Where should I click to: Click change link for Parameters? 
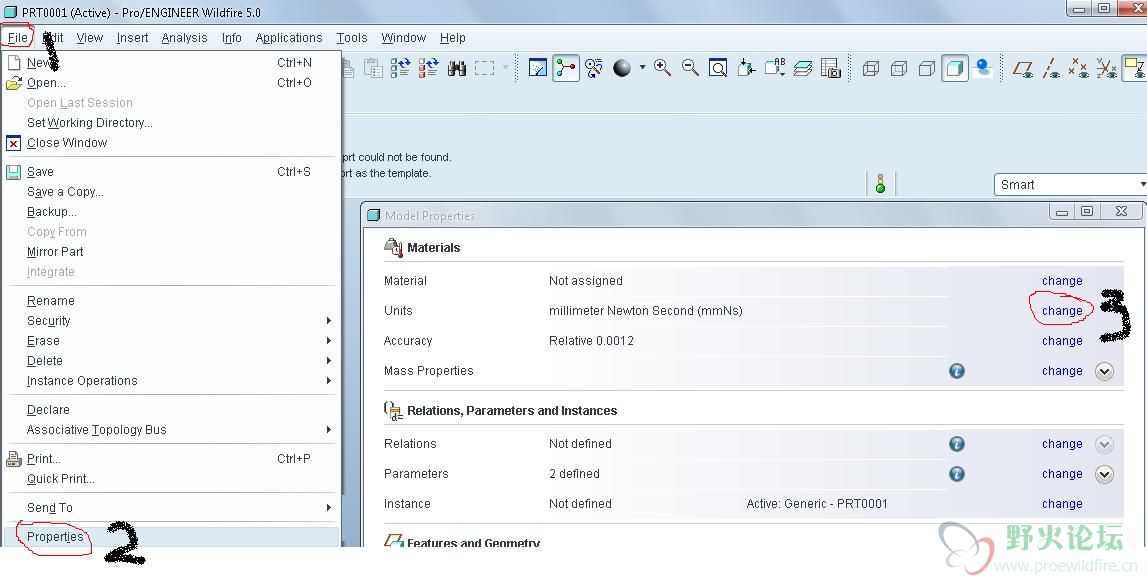[1062, 474]
